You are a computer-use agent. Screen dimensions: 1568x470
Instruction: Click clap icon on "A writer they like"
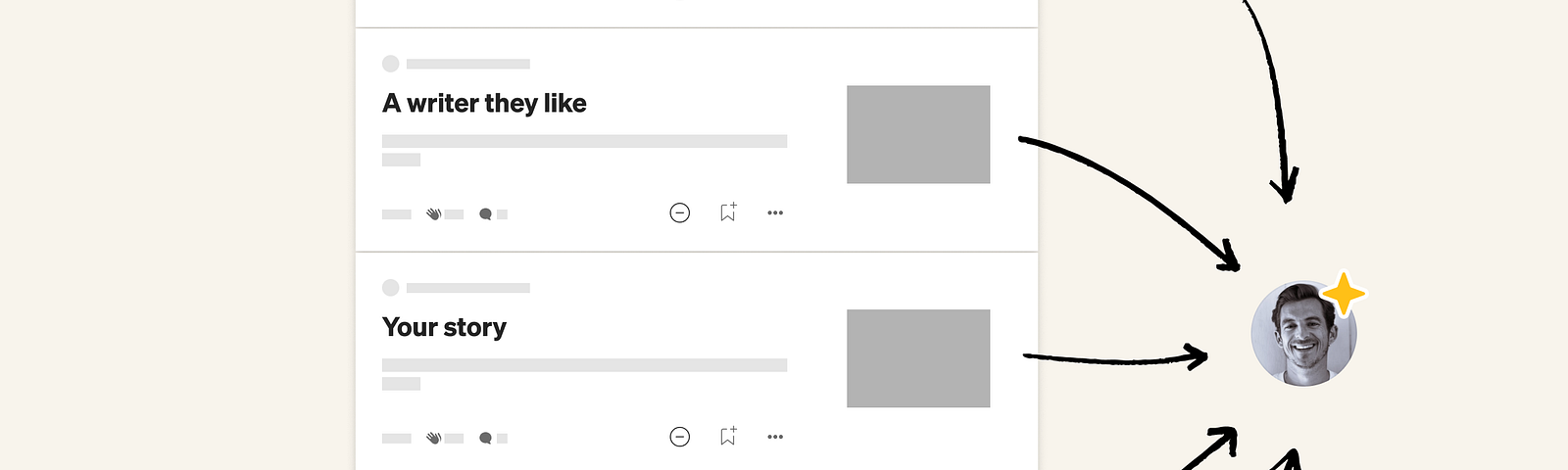pos(433,213)
